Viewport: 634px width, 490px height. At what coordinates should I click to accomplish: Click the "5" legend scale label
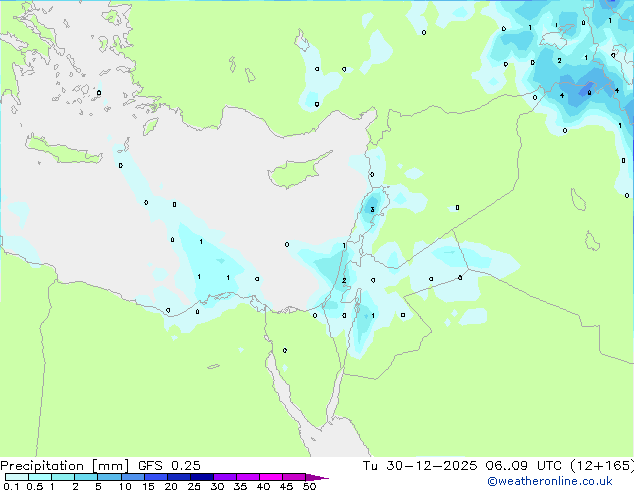click(98, 486)
